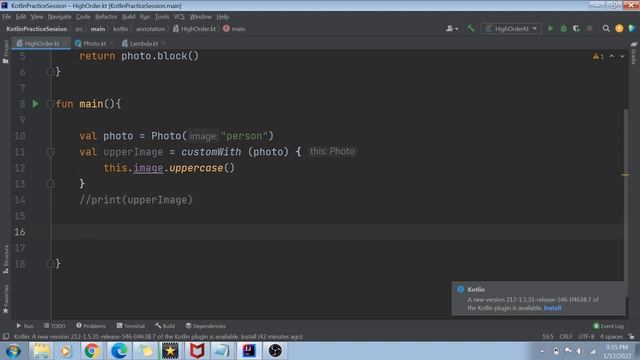640x360 pixels.
Task: Click the fold end marker on line 13
Action: pyautogui.click(x=51, y=184)
